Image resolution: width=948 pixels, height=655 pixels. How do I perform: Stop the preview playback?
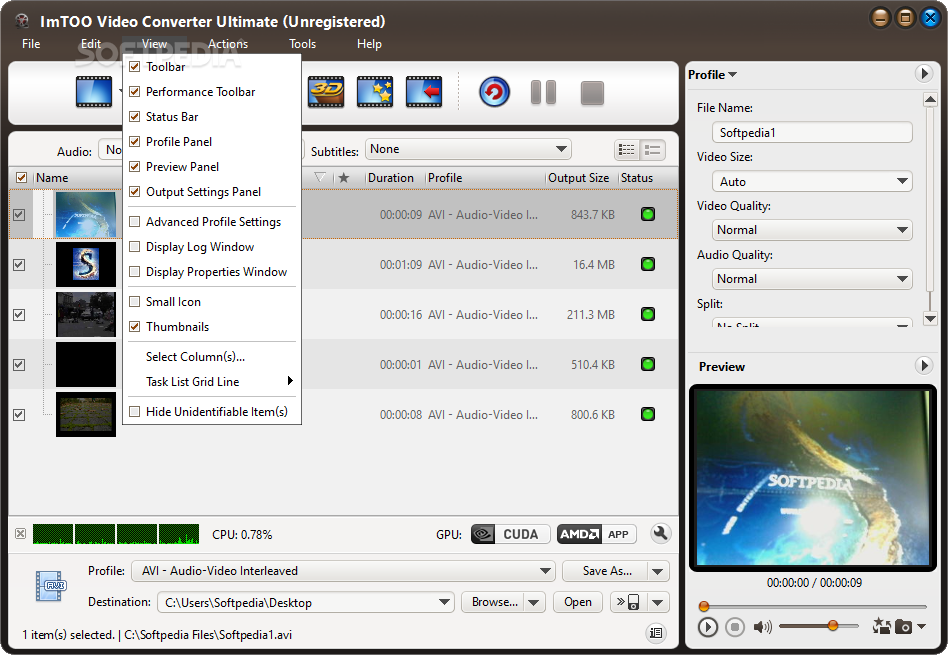[735, 627]
